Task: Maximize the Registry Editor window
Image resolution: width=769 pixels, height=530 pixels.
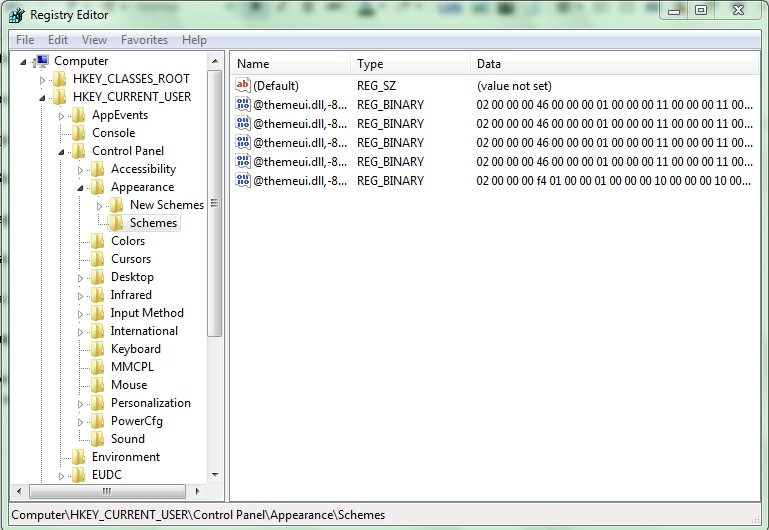Action: (701, 10)
